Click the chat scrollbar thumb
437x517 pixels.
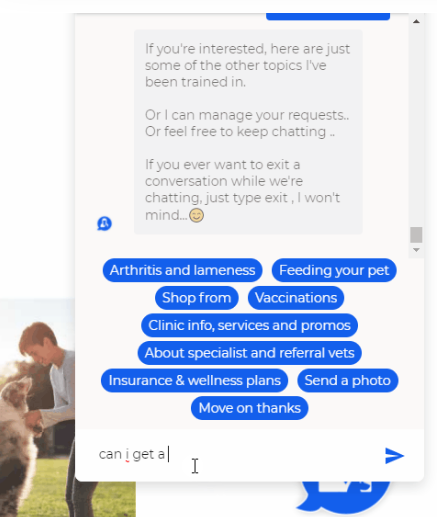pyautogui.click(x=416, y=235)
